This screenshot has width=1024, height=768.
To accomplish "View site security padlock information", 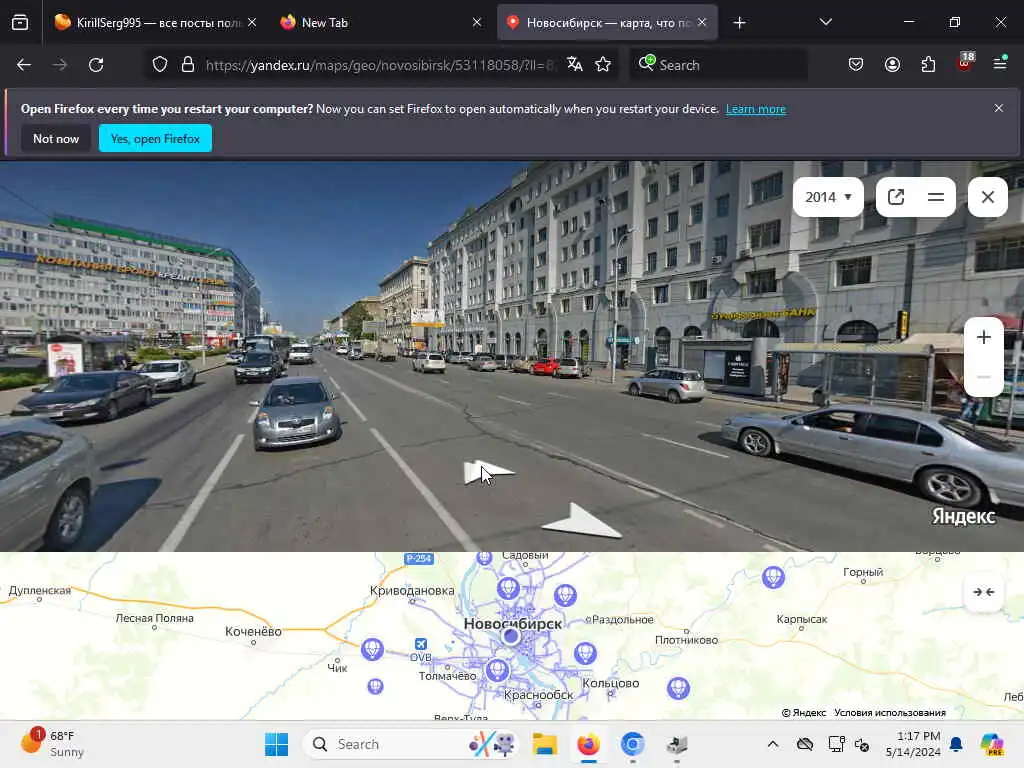I will coord(188,65).
